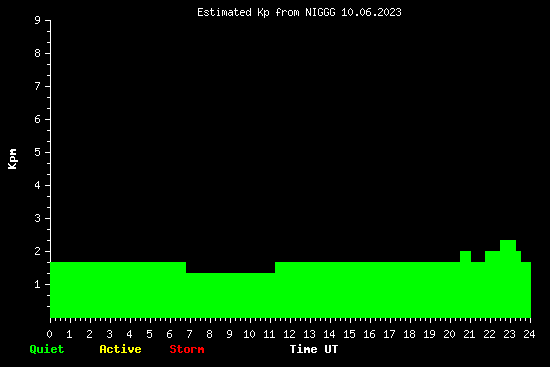This screenshot has width=550, height=367.
Task: Click the red Storm legend label
Action: [187, 349]
